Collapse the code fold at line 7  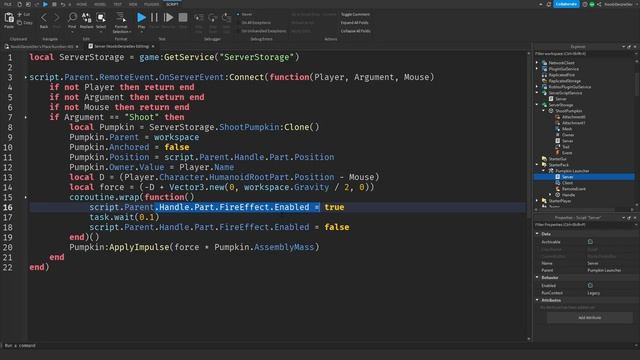coord(26,117)
